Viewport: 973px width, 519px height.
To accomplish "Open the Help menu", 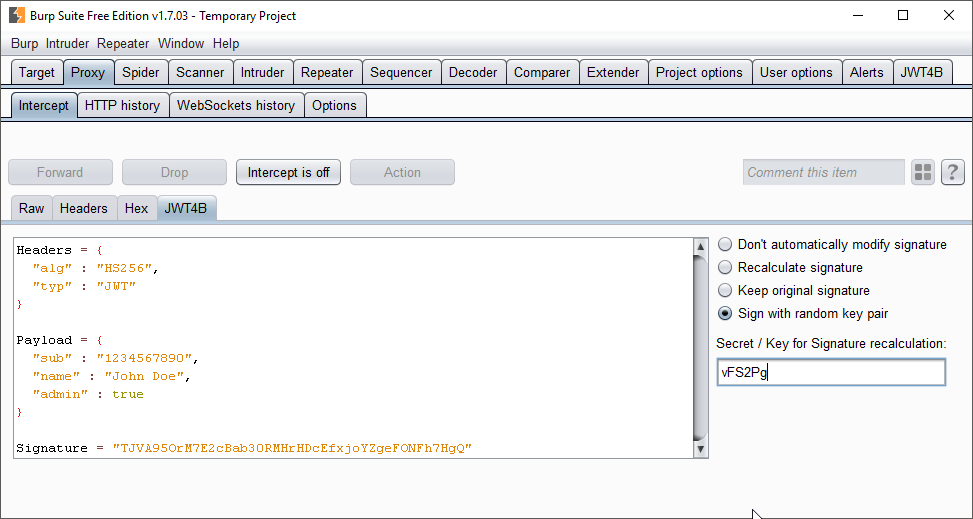I will 226,43.
